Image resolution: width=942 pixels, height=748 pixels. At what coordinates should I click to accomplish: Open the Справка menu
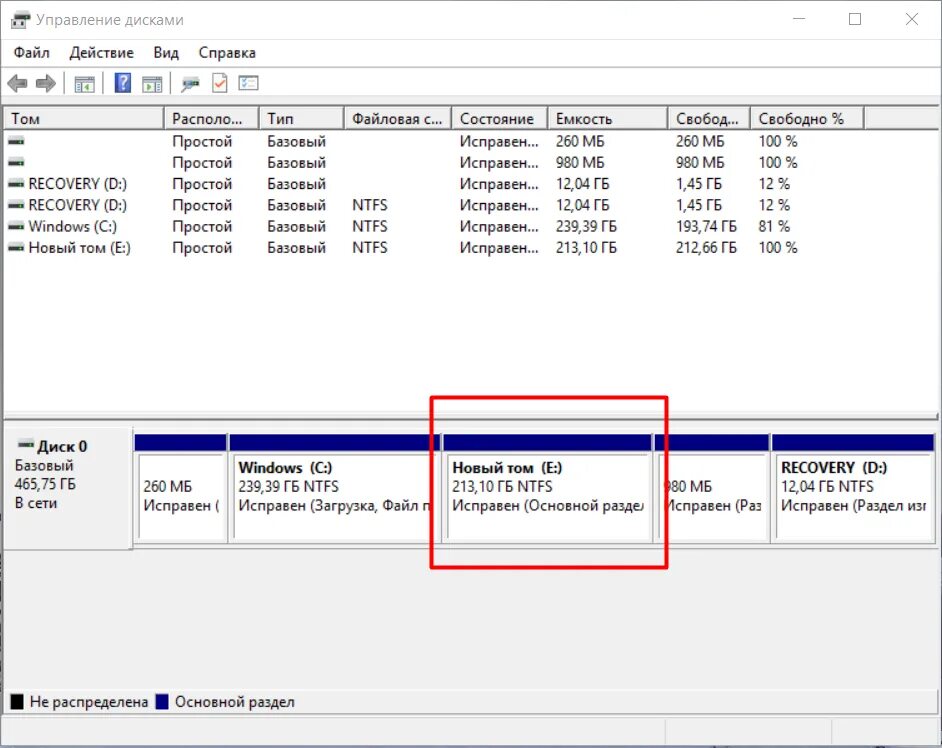pos(227,53)
